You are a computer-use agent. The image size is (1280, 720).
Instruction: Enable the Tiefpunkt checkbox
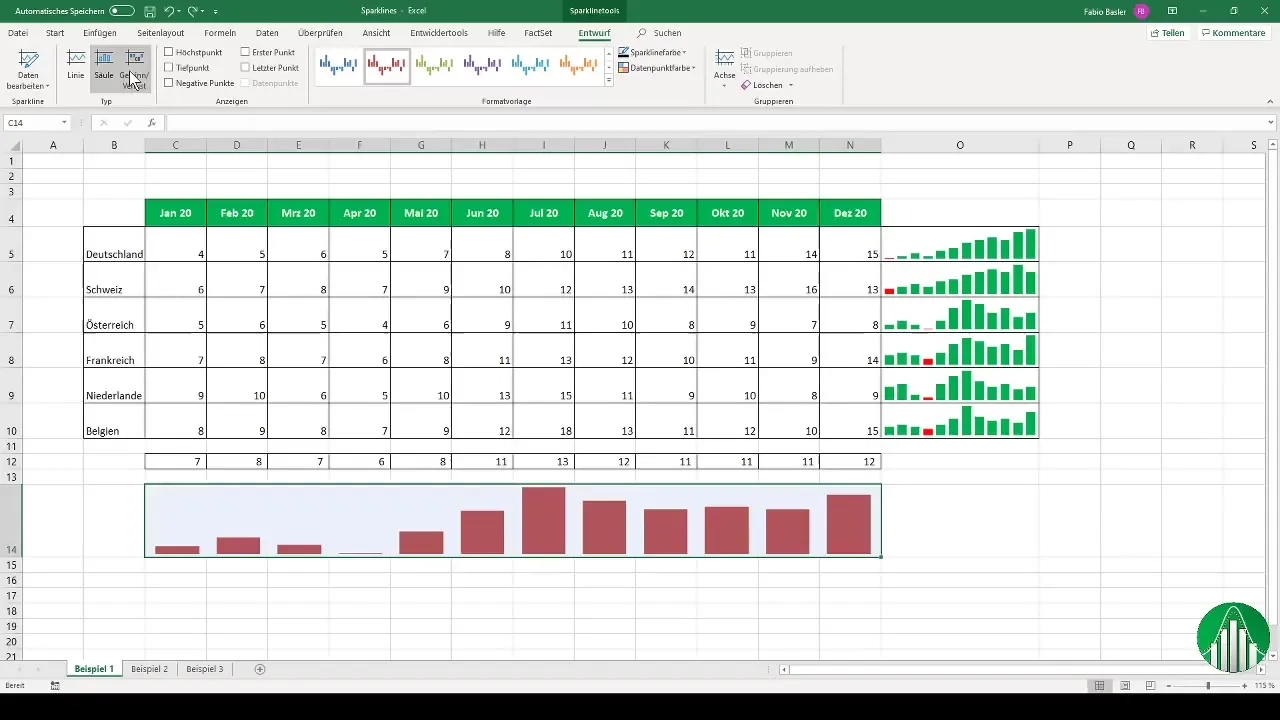pyautogui.click(x=170, y=68)
